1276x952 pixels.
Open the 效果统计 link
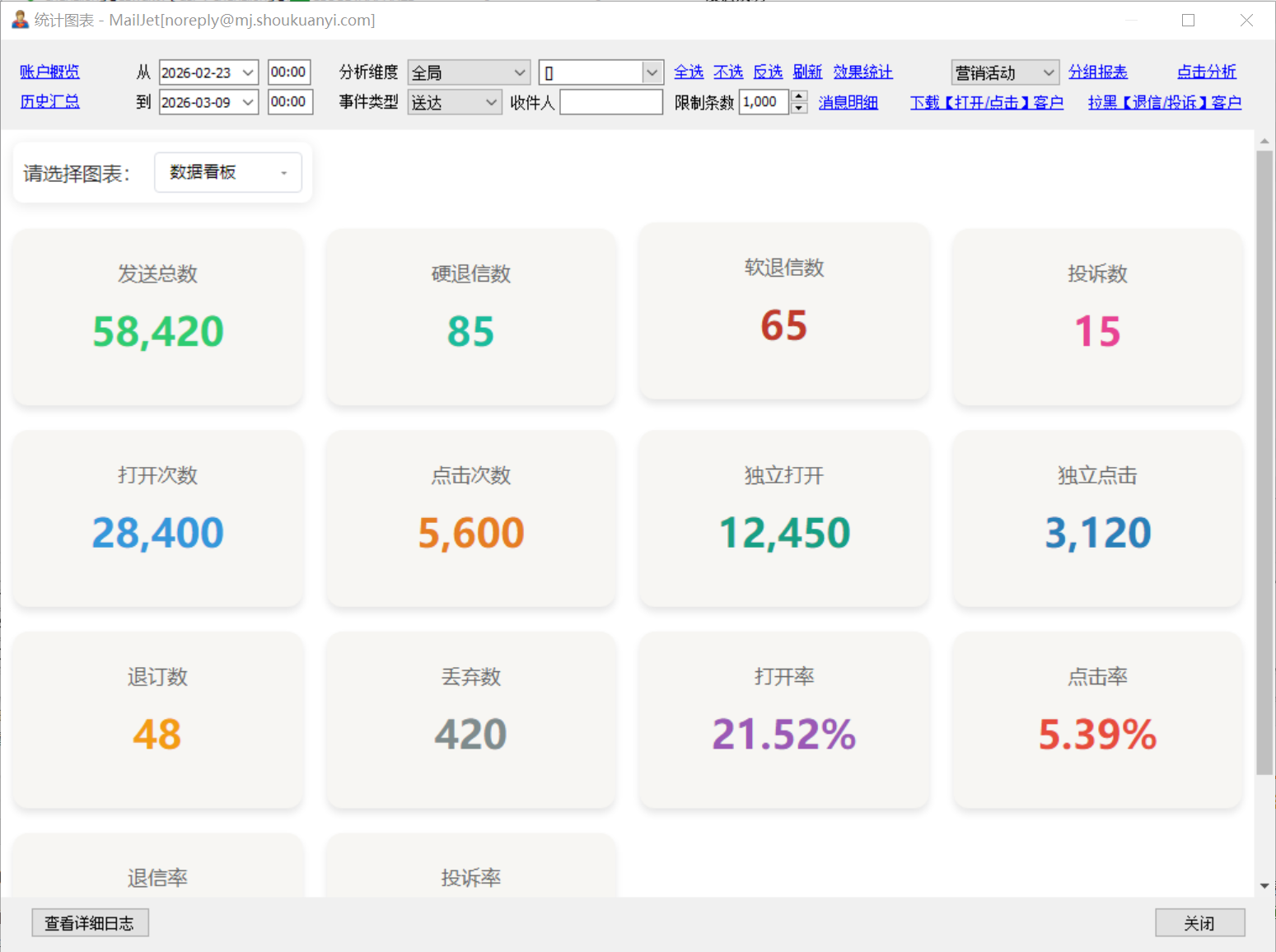[862, 72]
